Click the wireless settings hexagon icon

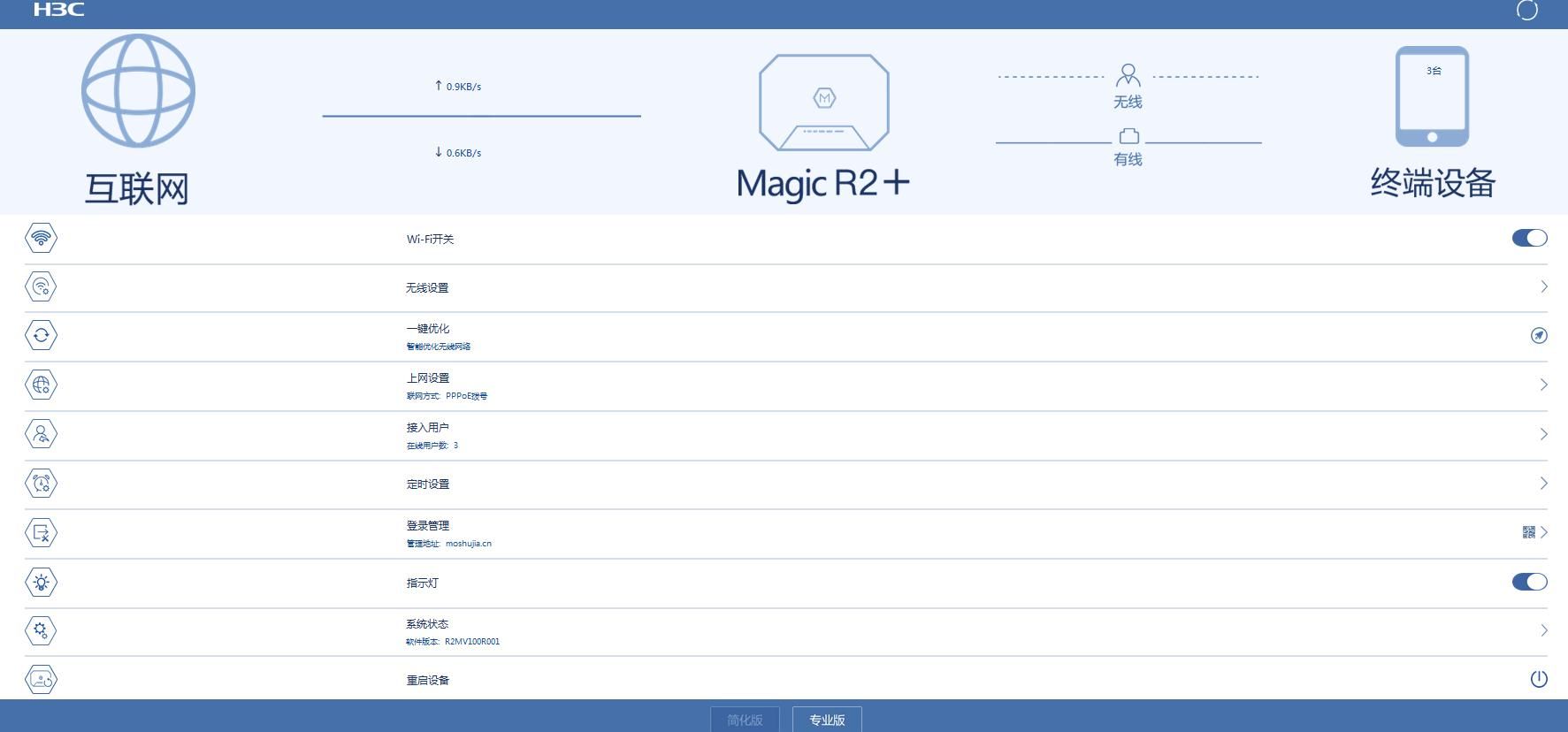point(41,286)
